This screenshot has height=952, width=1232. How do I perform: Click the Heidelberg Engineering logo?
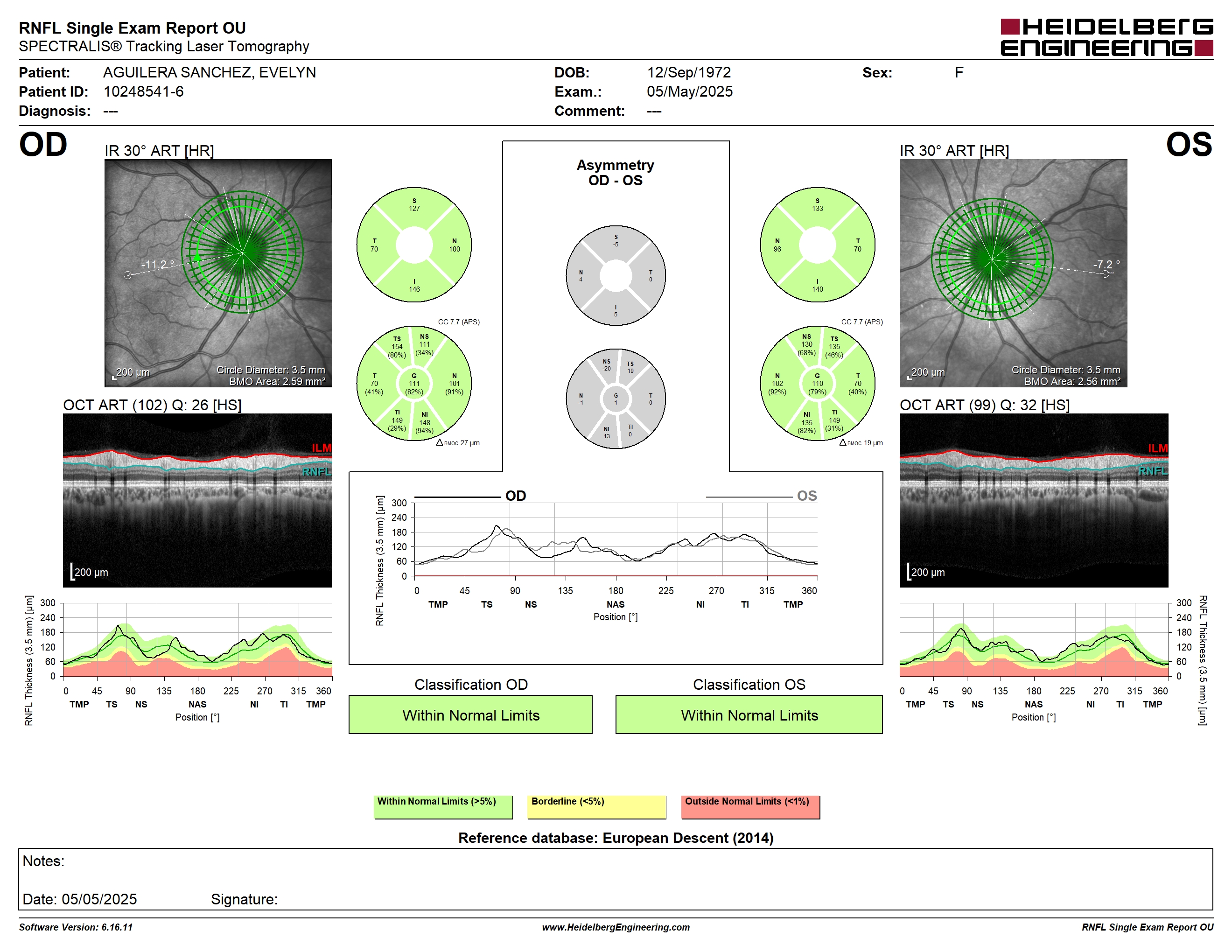[1106, 37]
